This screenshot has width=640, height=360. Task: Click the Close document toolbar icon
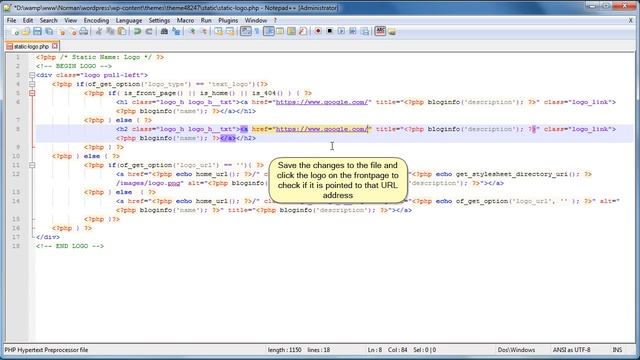pos(61,31)
